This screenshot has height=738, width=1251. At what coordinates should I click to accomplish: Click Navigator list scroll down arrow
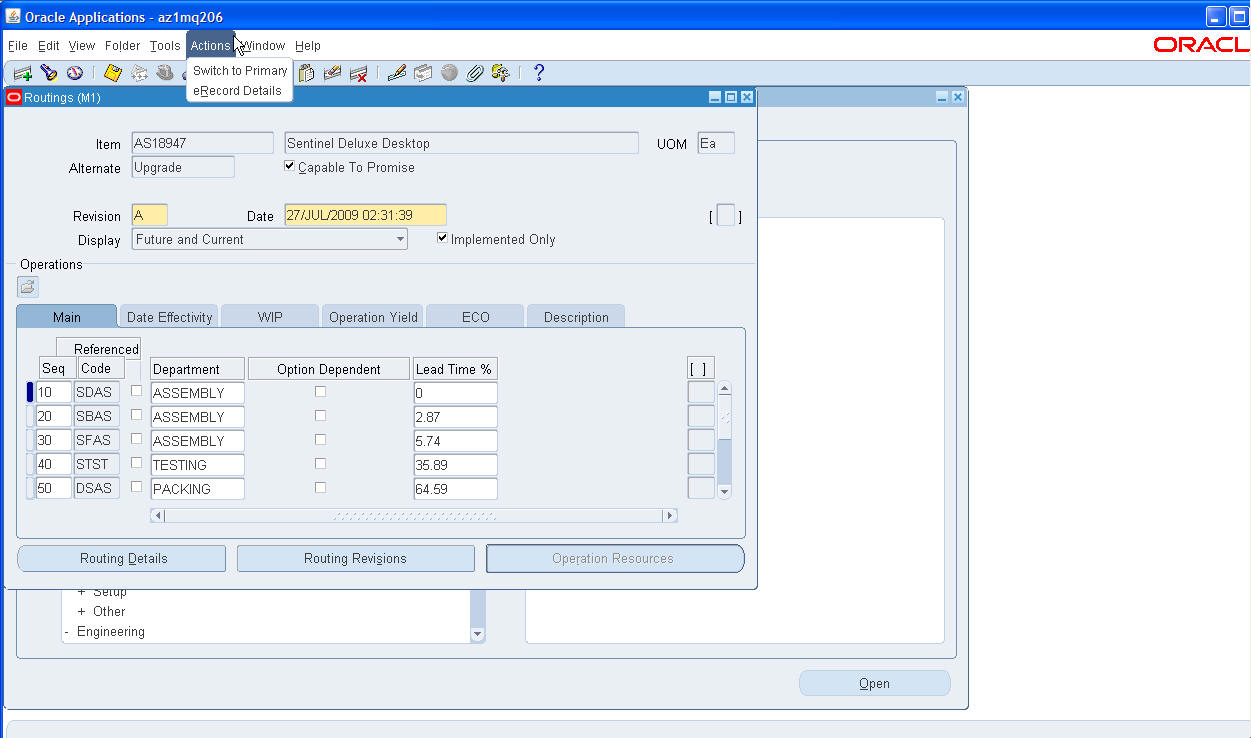coord(477,634)
